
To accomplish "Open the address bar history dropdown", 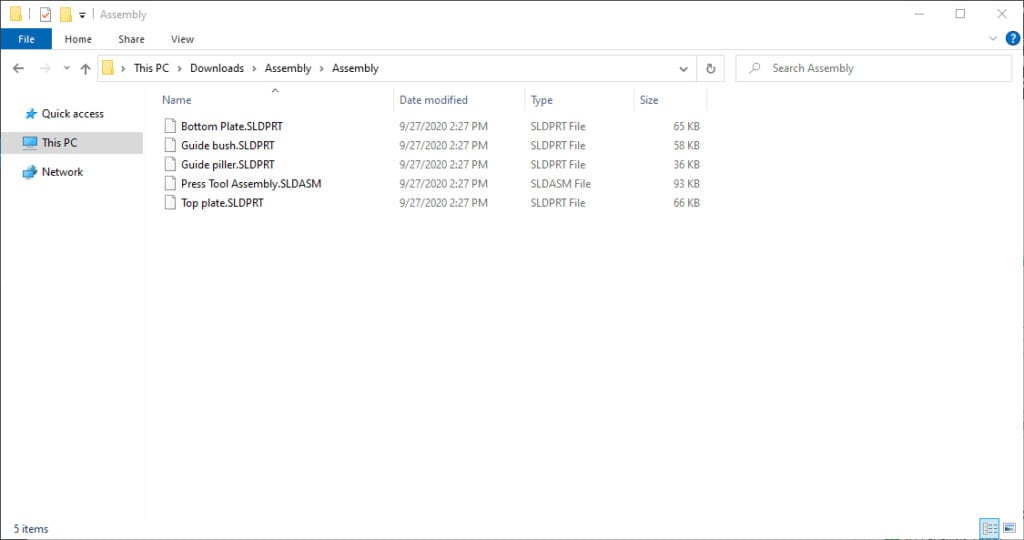I will (684, 68).
